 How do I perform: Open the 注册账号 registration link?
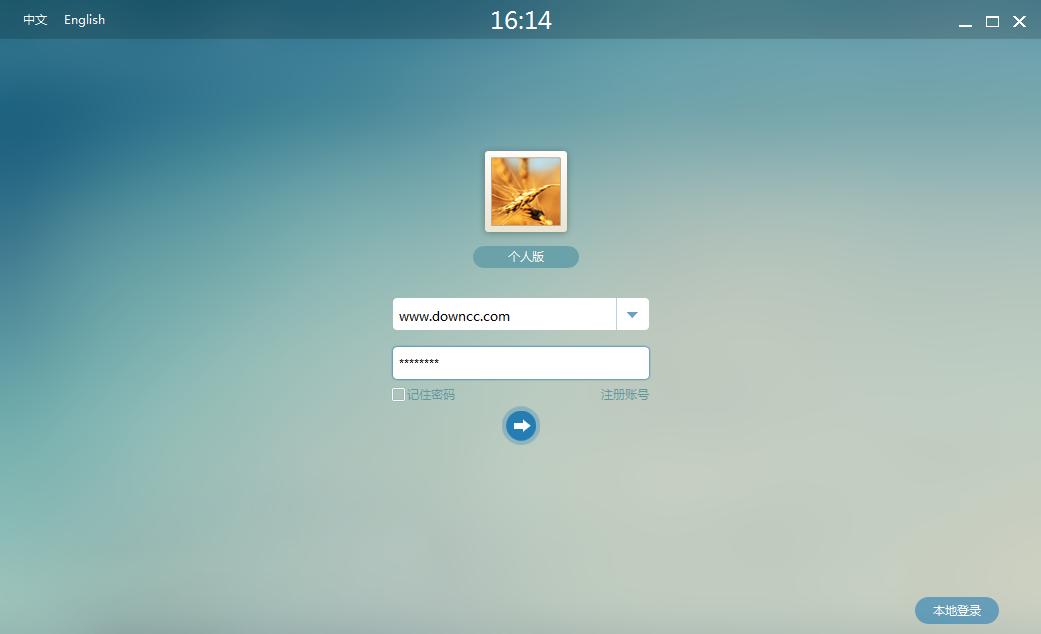[624, 395]
